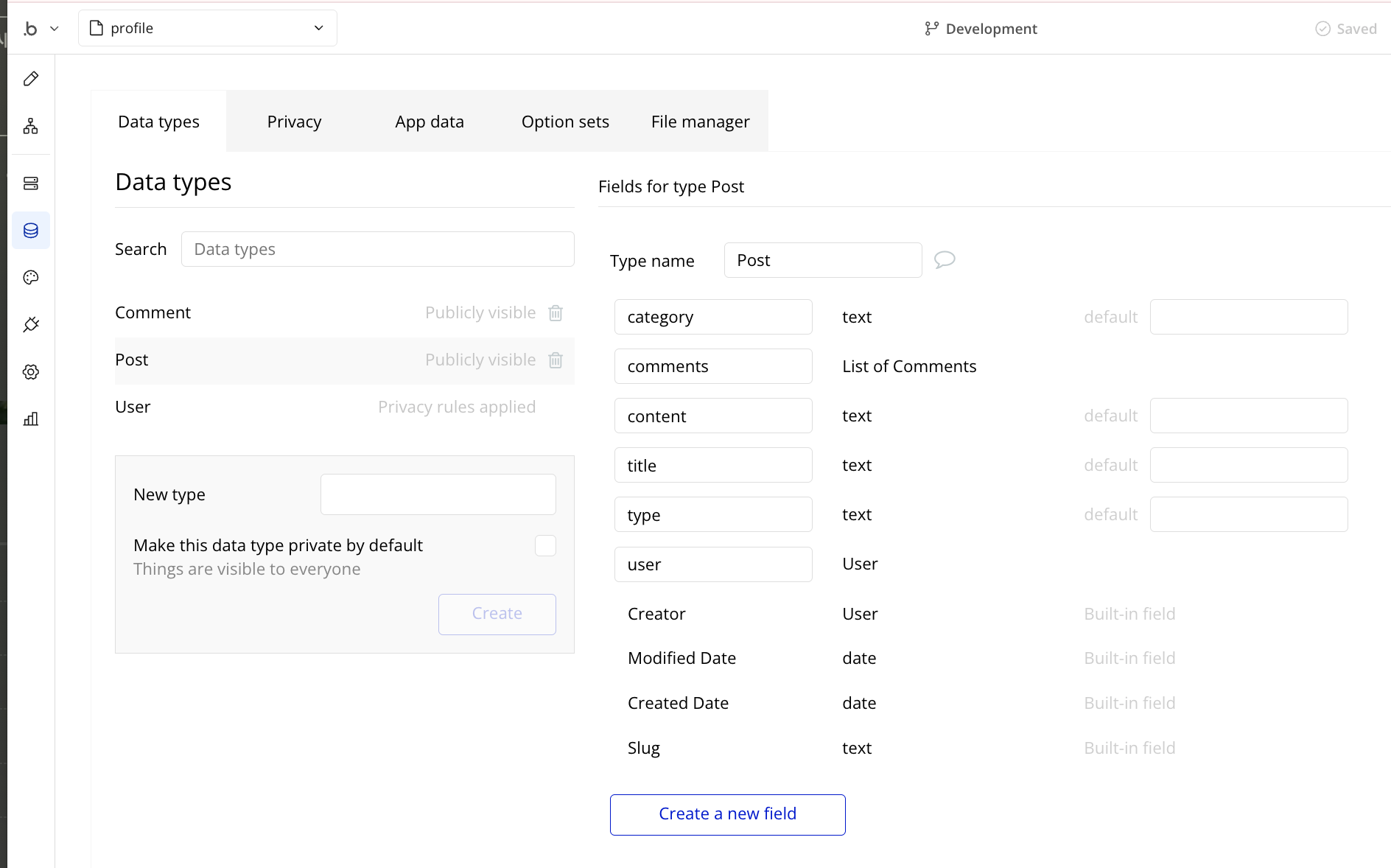Open the comment bubble beside Type name
The image size is (1391, 868).
tap(945, 260)
